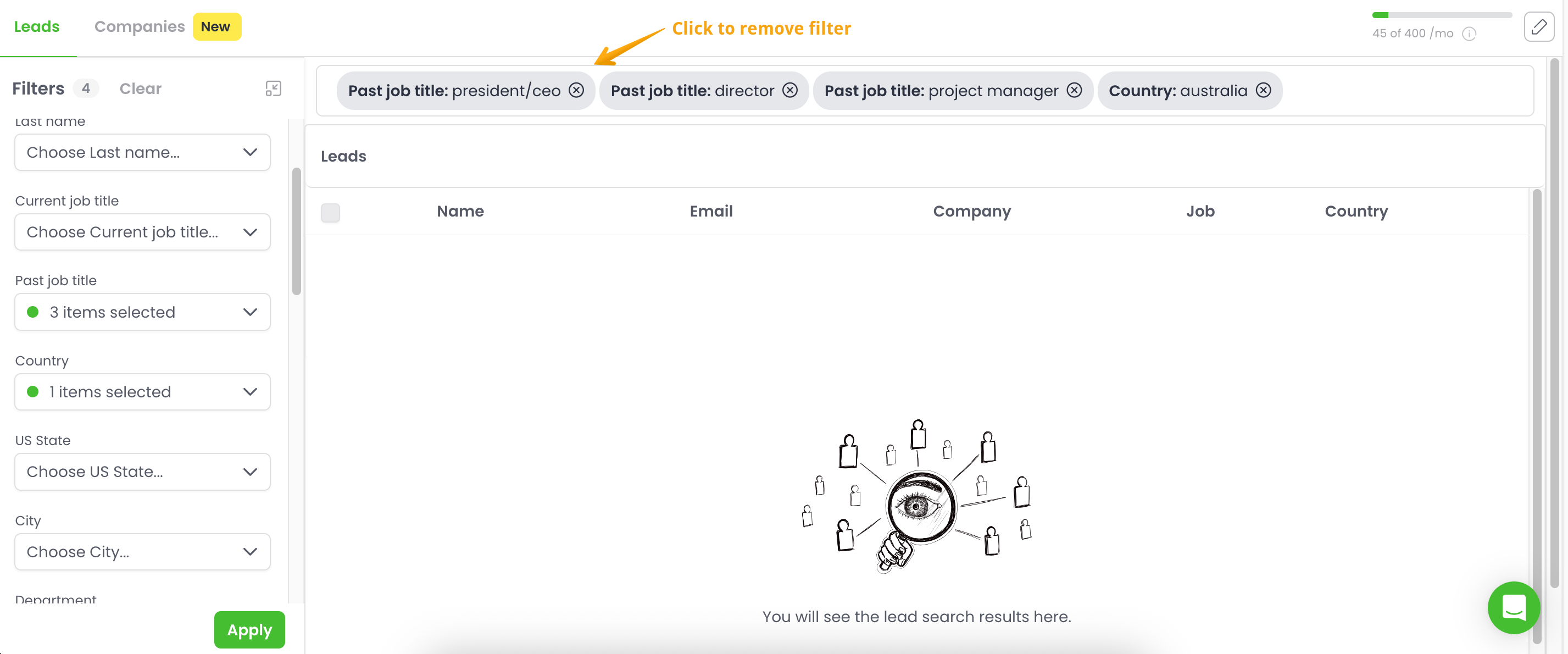Image resolution: width=1568 pixels, height=654 pixels.
Task: Remove the president/ceo past job title filter
Action: [576, 91]
